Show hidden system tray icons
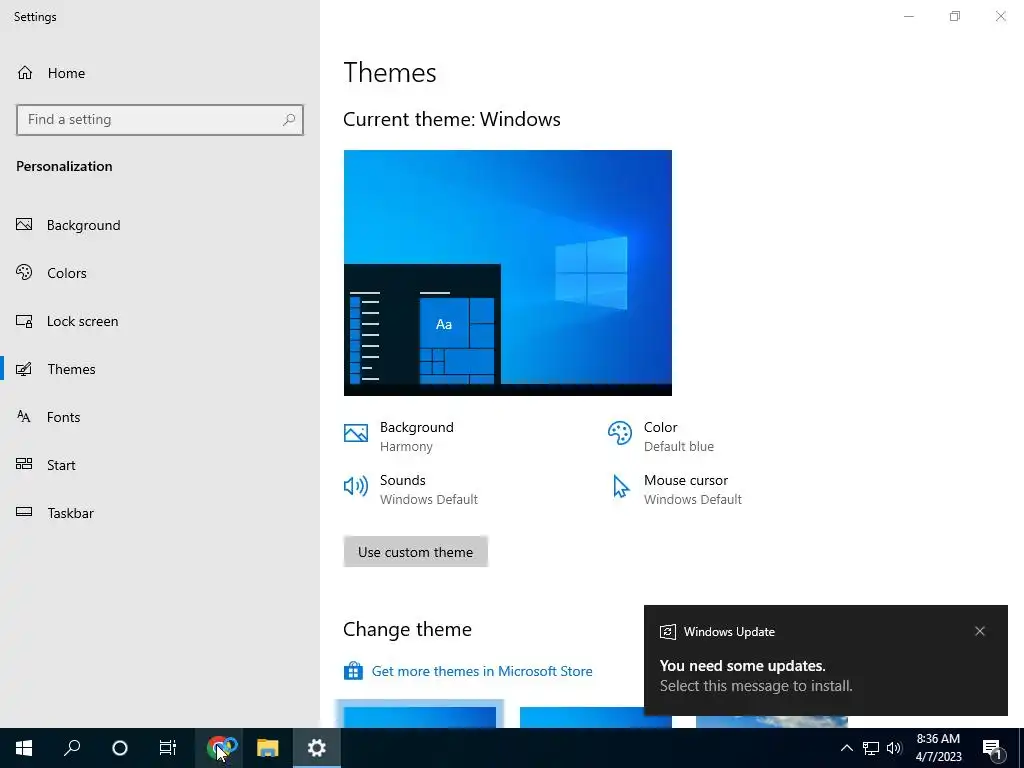This screenshot has height=768, width=1024. 846,748
